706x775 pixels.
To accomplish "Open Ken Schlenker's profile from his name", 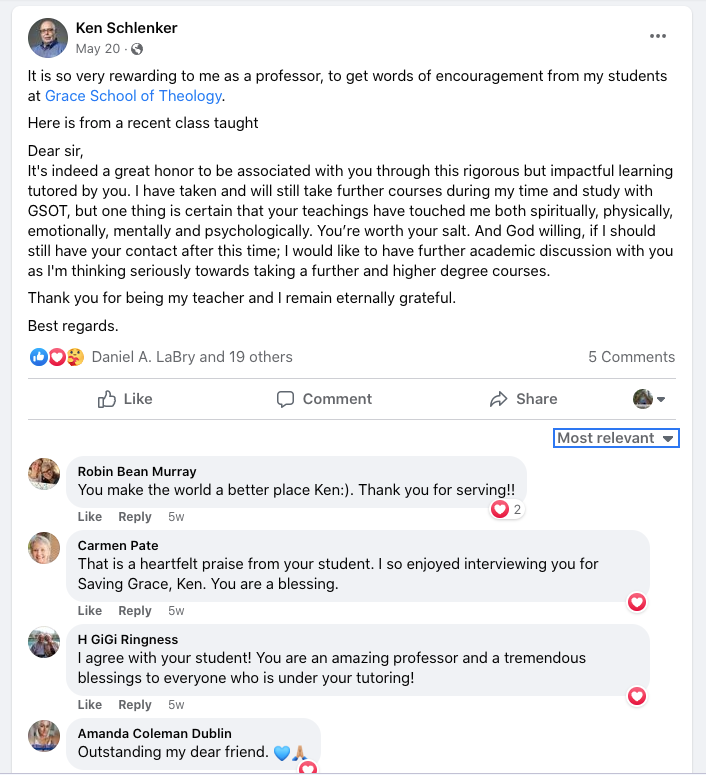I will [127, 28].
